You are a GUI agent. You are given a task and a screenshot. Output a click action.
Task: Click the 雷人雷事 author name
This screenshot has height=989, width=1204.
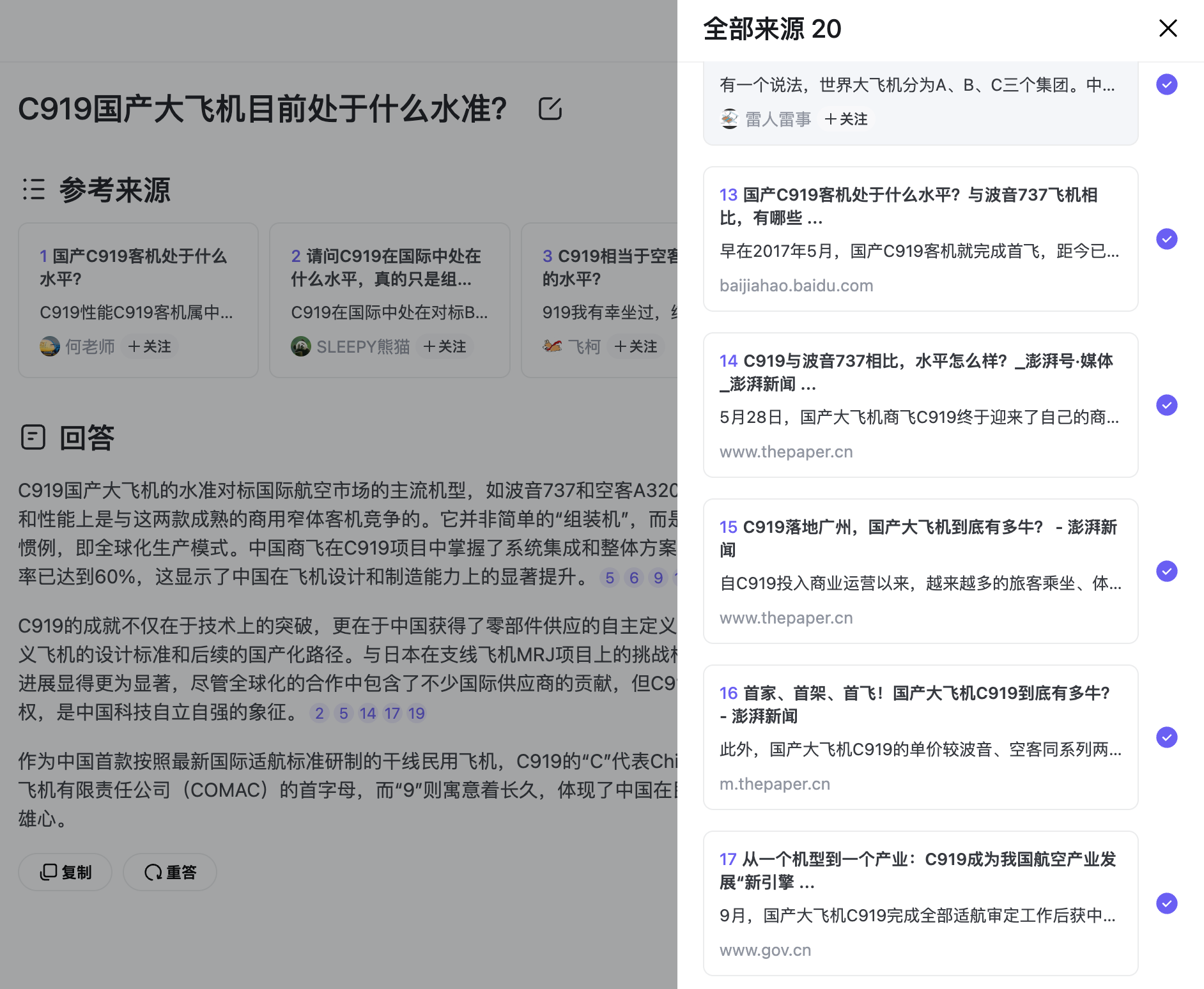tap(778, 119)
